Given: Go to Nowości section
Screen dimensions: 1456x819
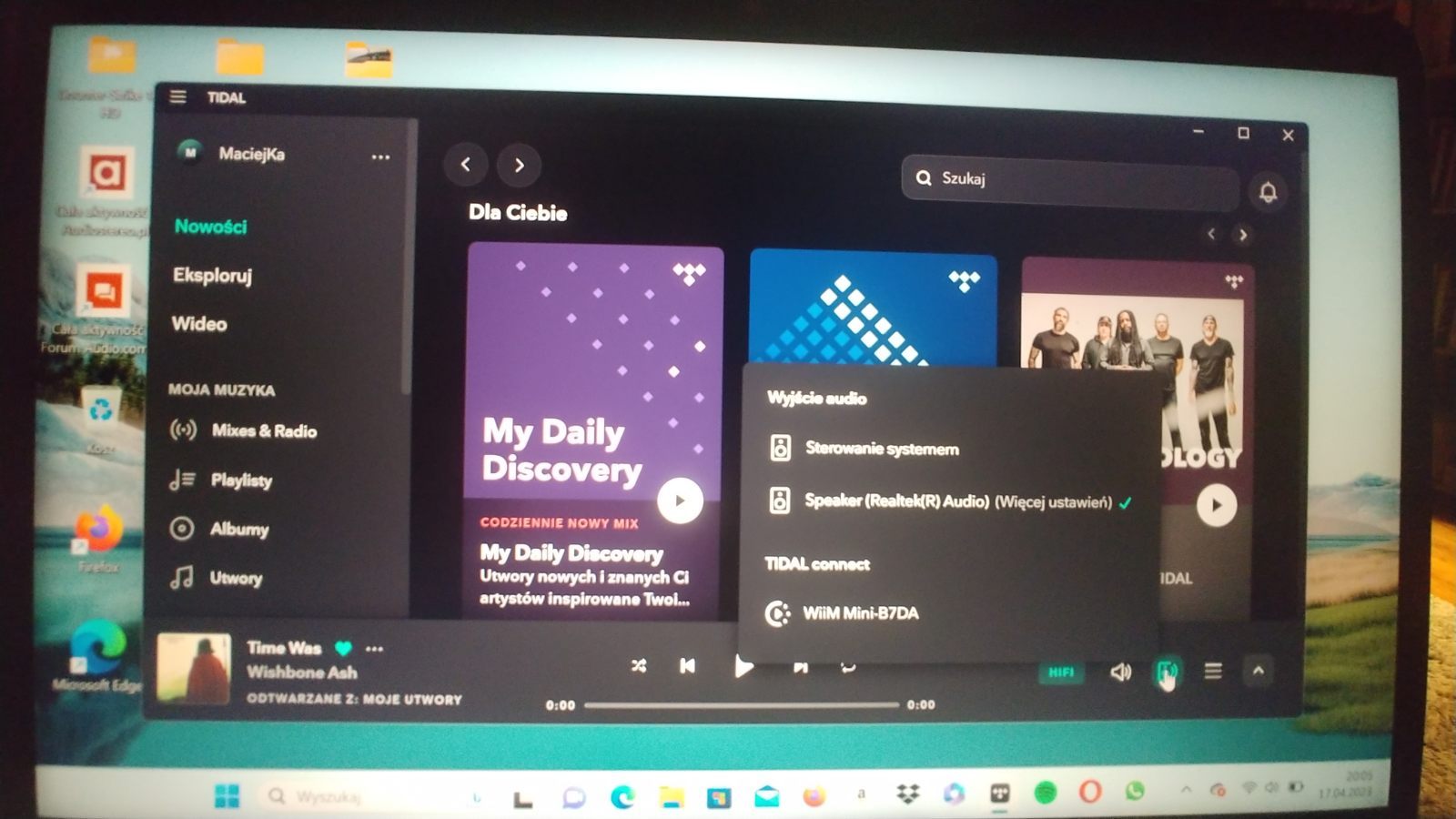Looking at the screenshot, I should tap(210, 227).
